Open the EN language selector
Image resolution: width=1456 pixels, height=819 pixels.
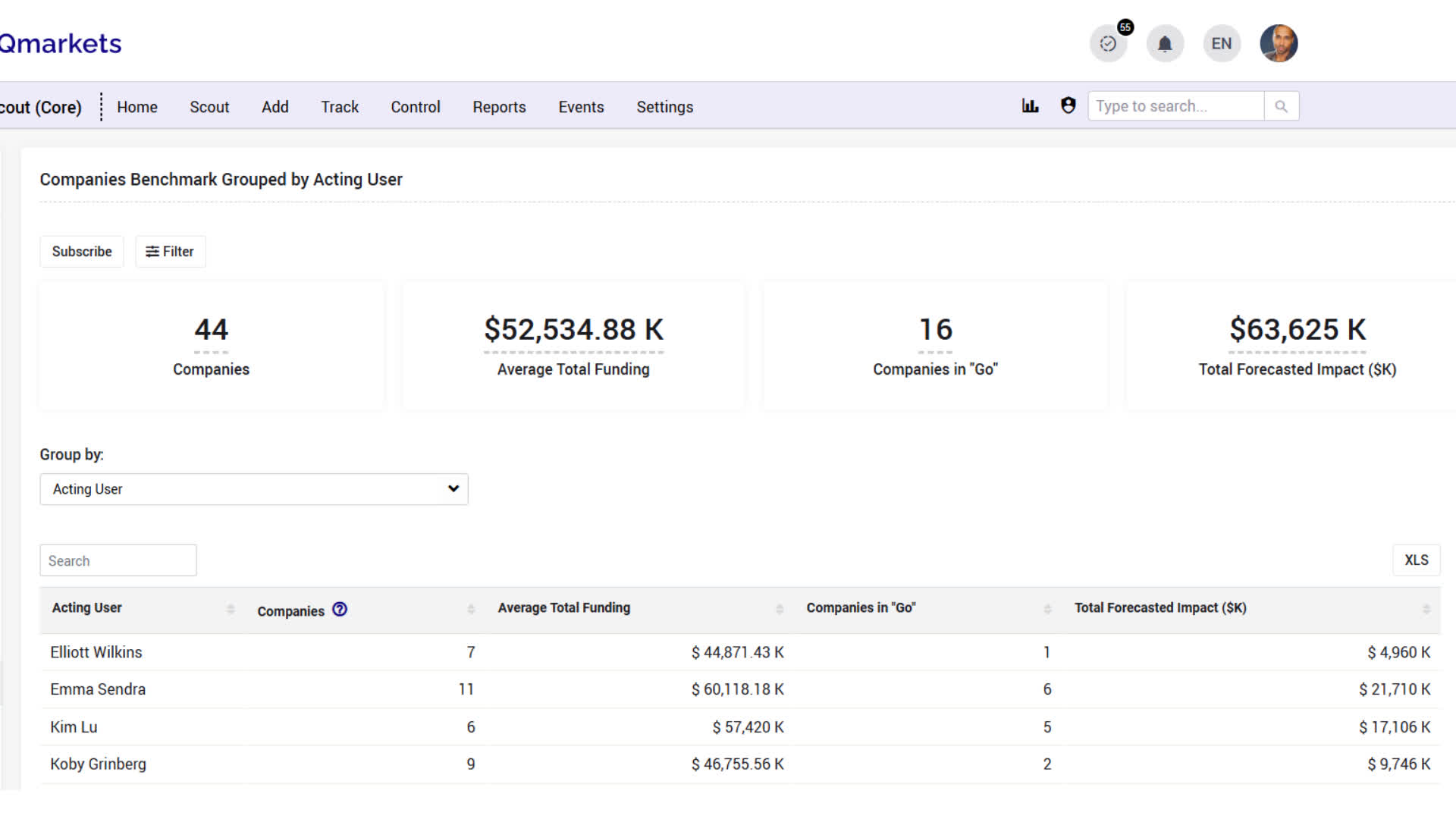coord(1221,44)
